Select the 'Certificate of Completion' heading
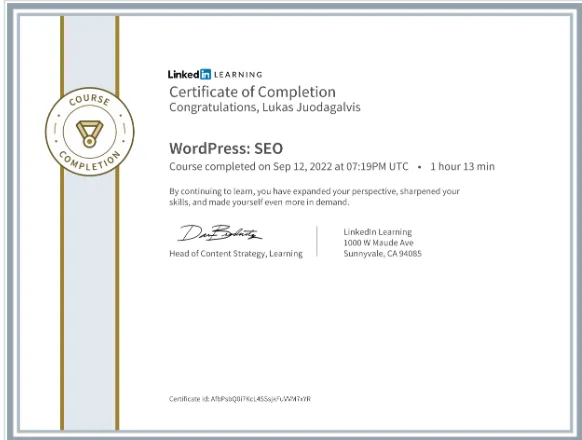 [252, 92]
